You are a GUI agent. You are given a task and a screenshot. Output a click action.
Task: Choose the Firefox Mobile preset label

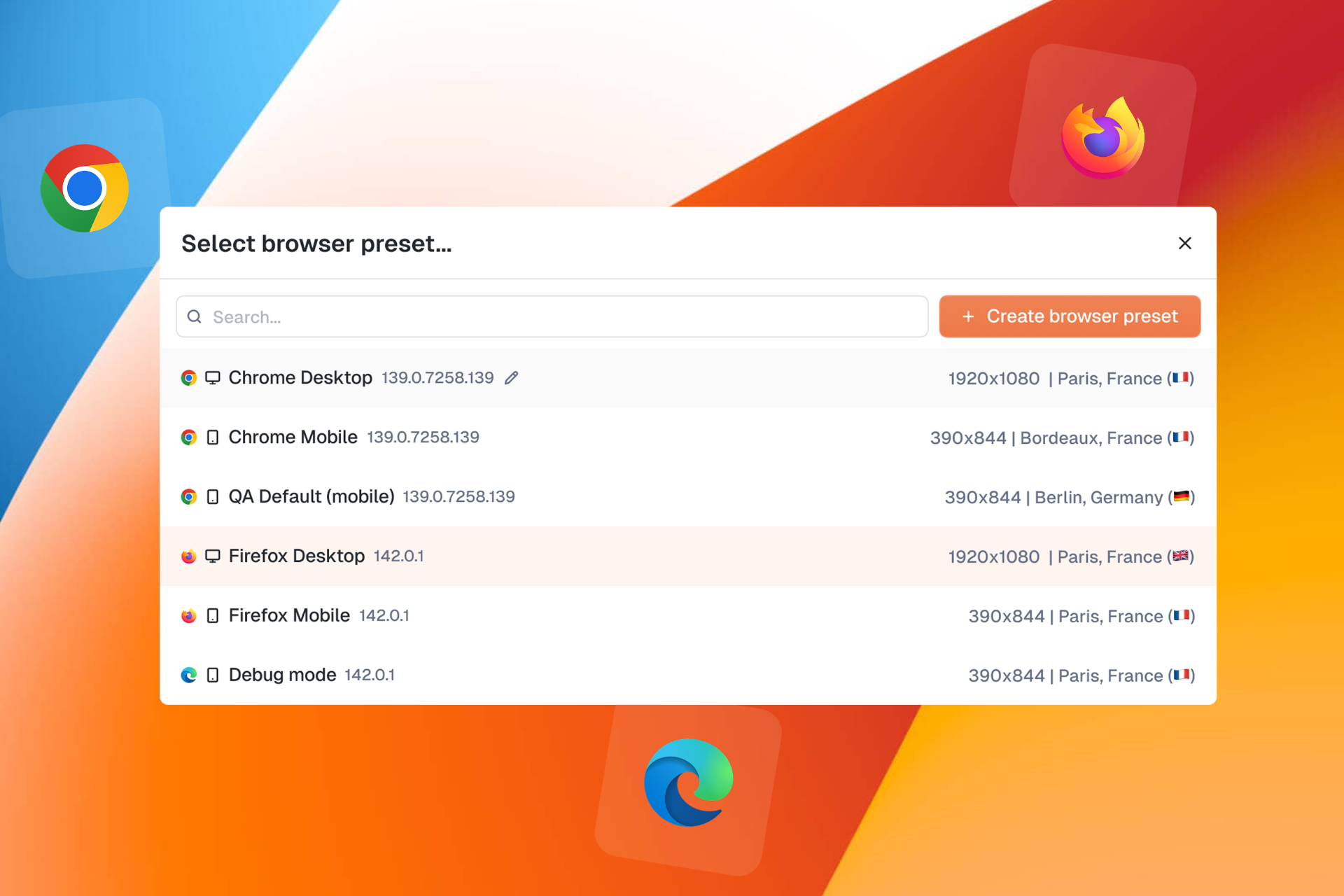click(289, 616)
